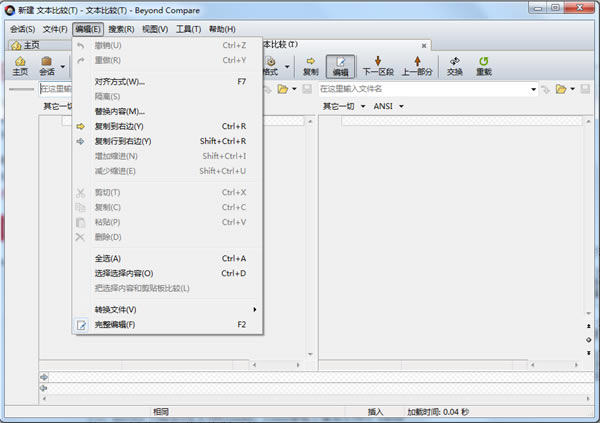Go to 上一部分 (Previous Part)
The height and width of the screenshot is (423, 600).
[x=418, y=66]
